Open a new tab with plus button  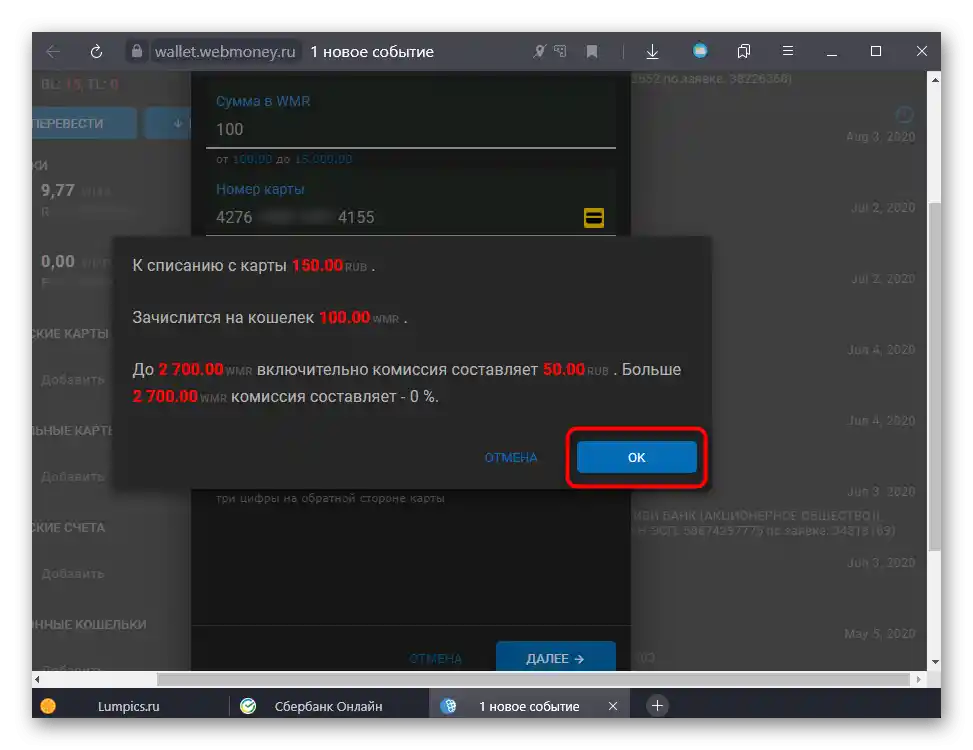coord(657,705)
